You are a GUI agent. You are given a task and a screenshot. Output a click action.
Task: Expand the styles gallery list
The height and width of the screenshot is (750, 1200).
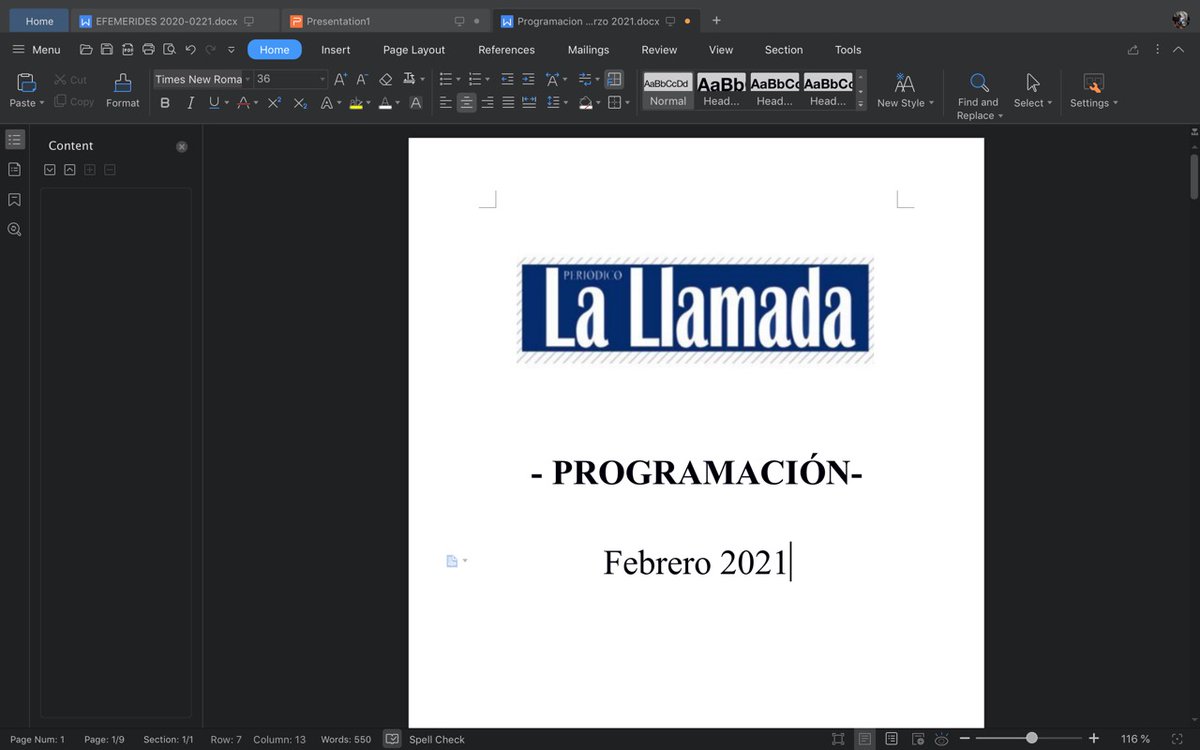tap(861, 103)
